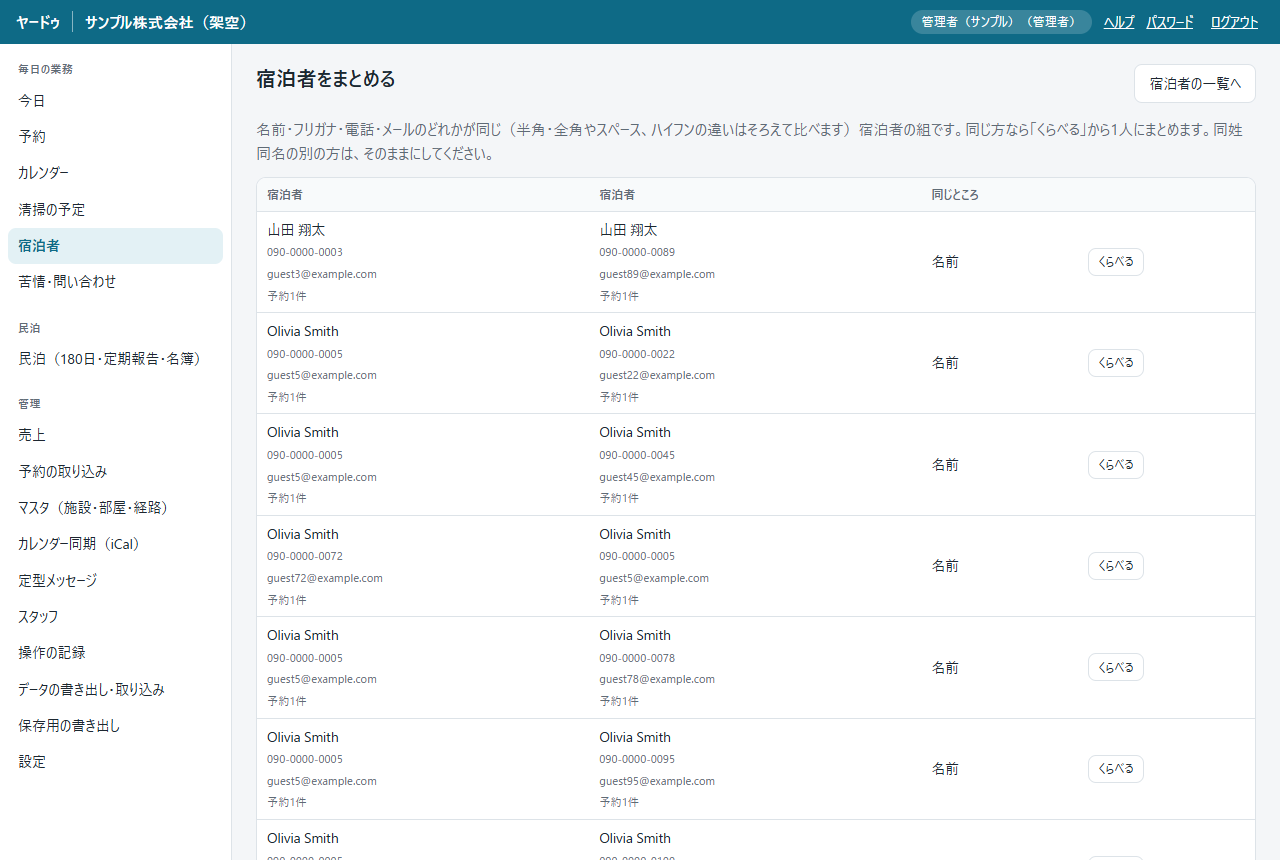Go to 予約 page
Image resolution: width=1280 pixels, height=860 pixels.
pyautogui.click(x=115, y=137)
